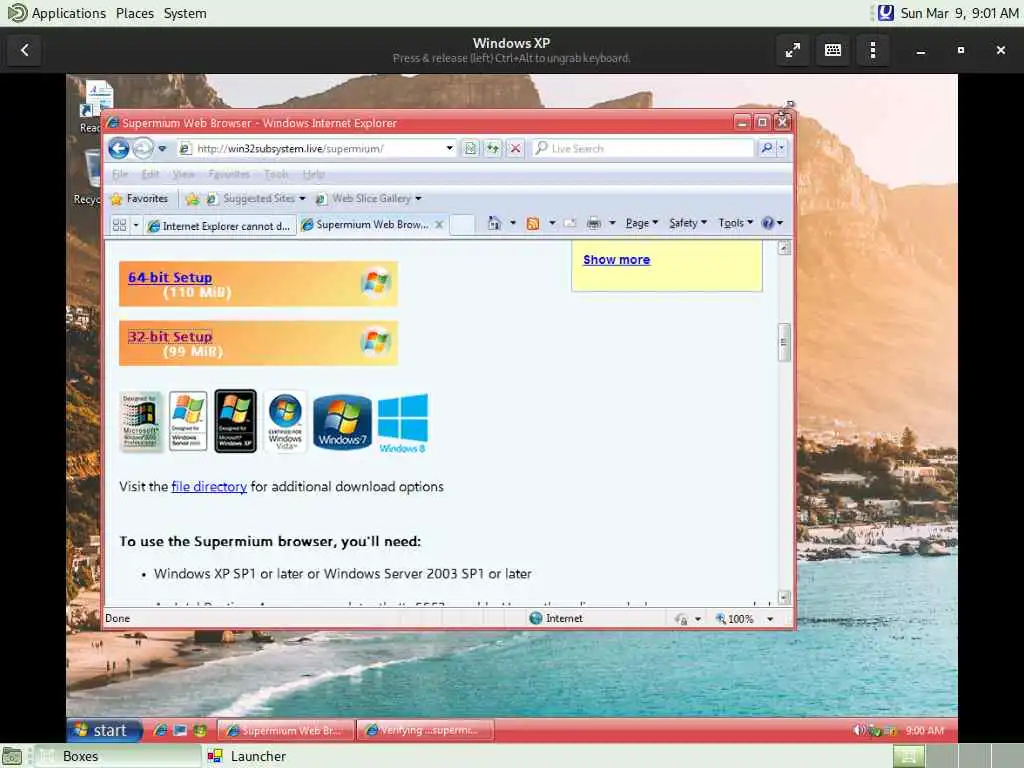
Task: Open the Page command menu
Action: coord(642,223)
